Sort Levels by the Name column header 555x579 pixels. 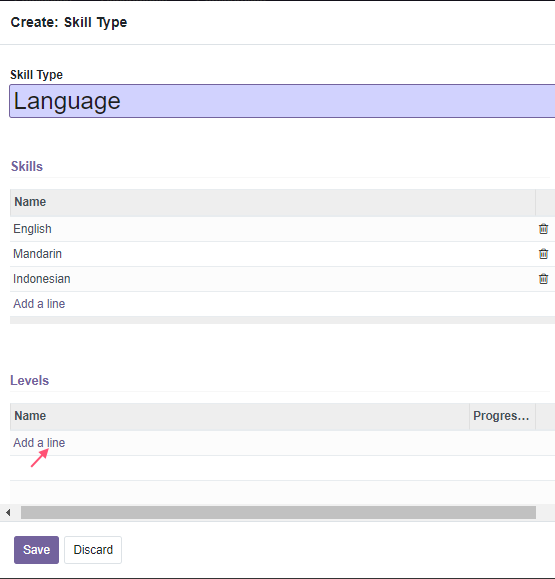[x=240, y=416]
